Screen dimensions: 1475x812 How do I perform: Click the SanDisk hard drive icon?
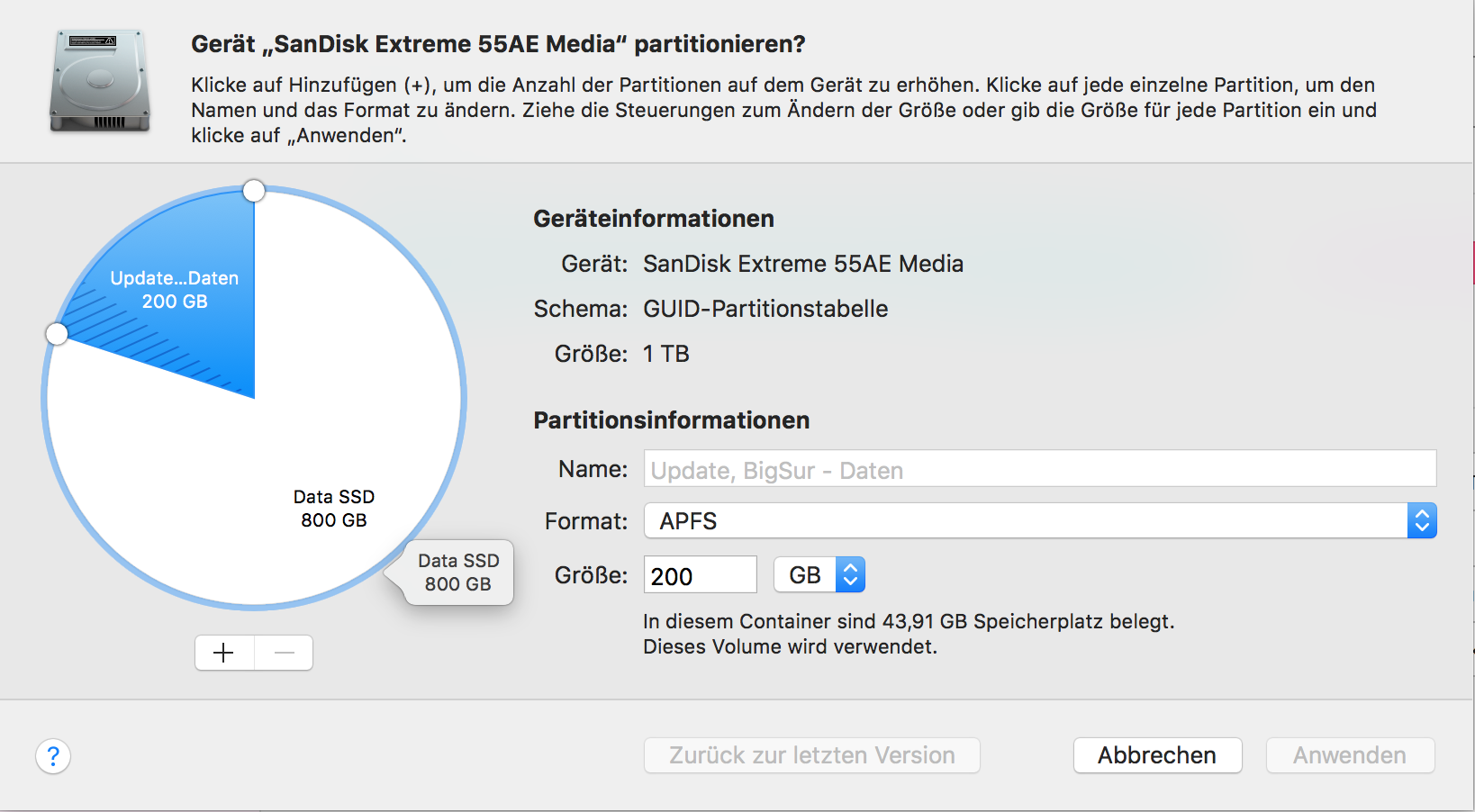[x=99, y=81]
